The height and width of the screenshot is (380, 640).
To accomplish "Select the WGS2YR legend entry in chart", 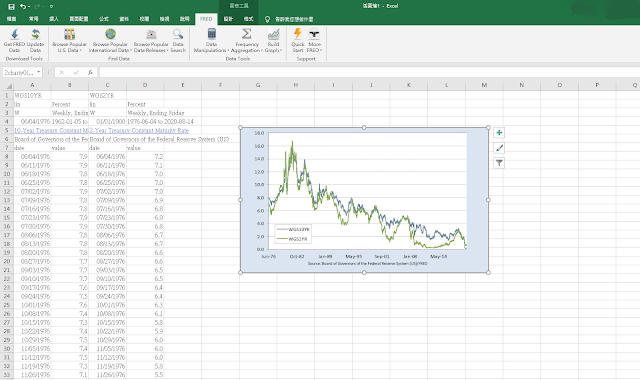I will pyautogui.click(x=293, y=239).
